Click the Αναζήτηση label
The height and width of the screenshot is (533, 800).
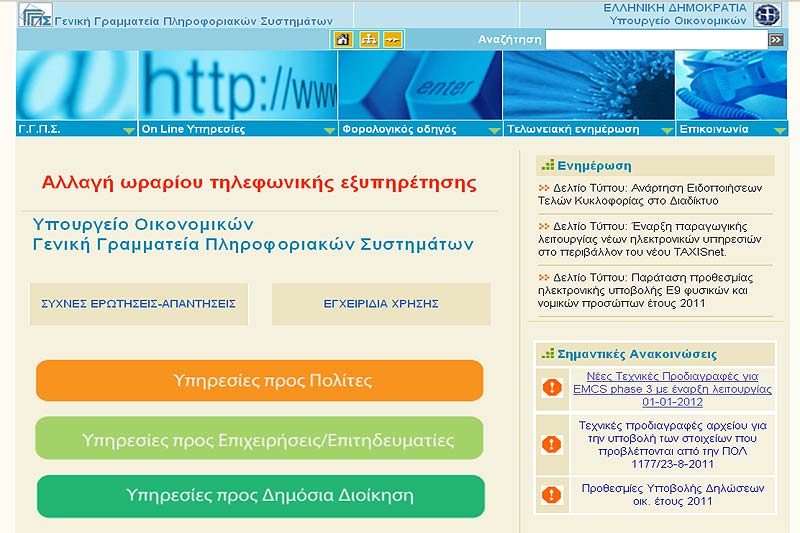coord(509,39)
